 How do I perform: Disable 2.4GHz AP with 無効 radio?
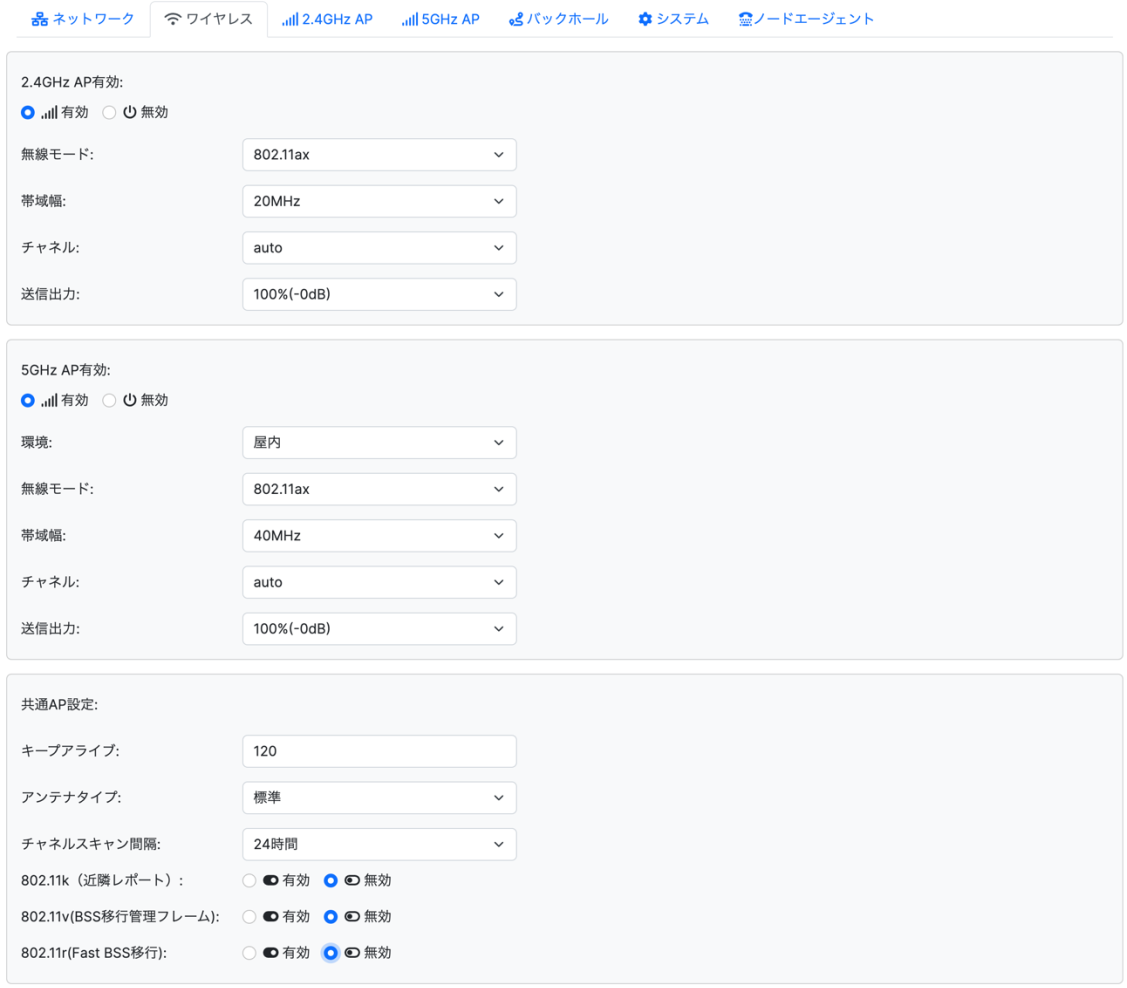109,113
